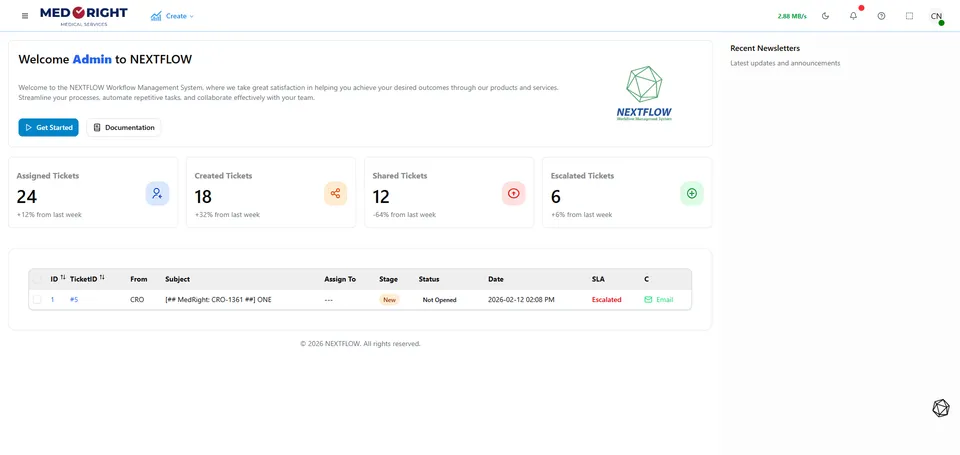Click the Stage column header
The image size is (960, 455).
point(388,279)
